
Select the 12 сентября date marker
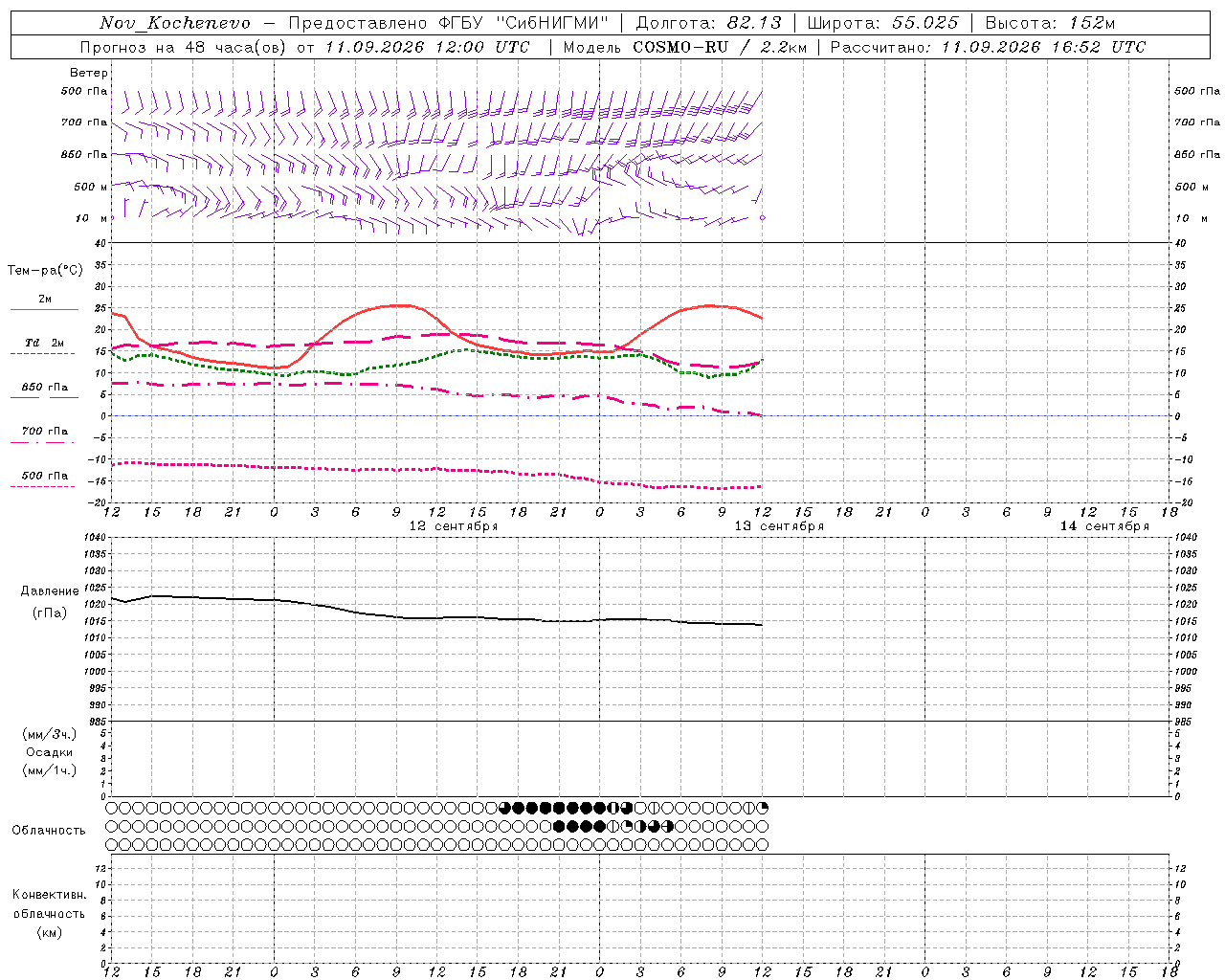coord(454,526)
